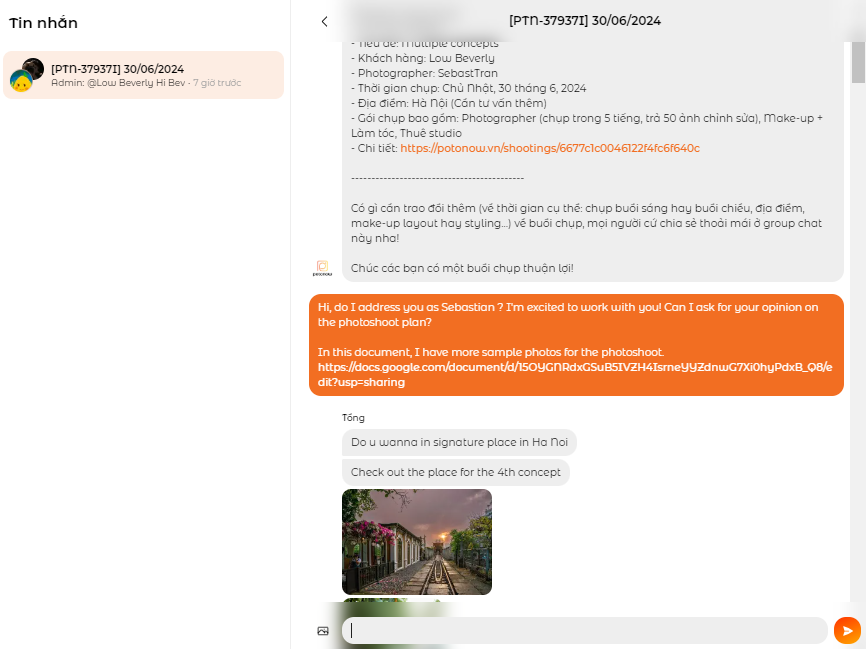Click the 'Tổng' label above the suggestions
866x649 pixels.
coord(353,417)
